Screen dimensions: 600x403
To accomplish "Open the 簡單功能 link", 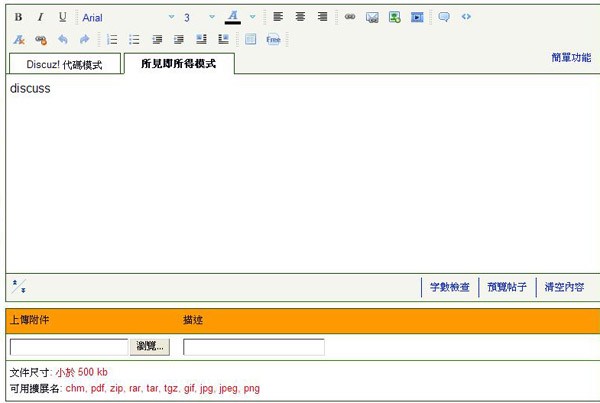I will tap(571, 57).
